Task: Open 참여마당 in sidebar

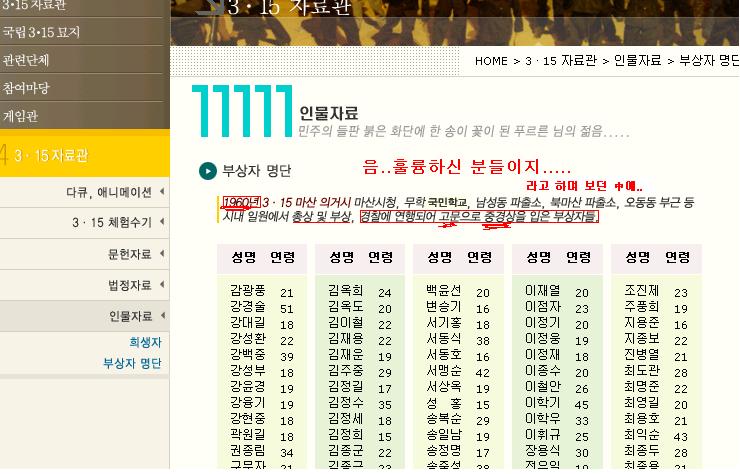Action: pyautogui.click(x=25, y=88)
